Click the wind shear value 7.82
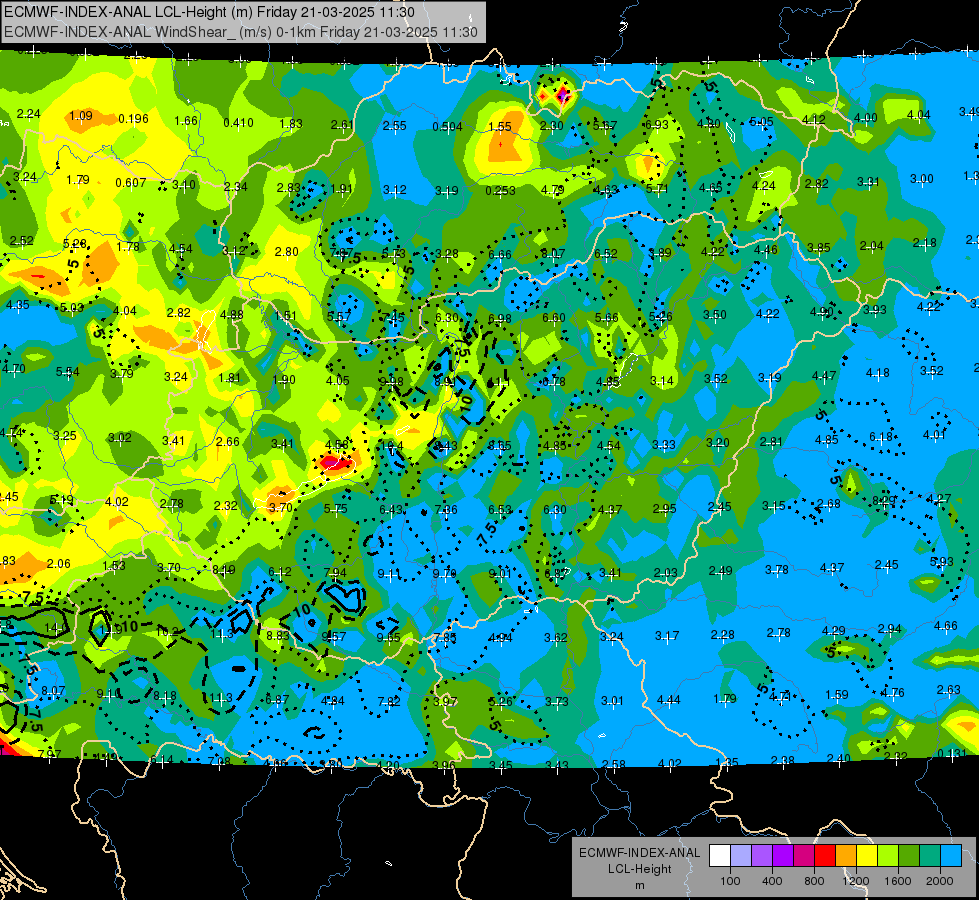 pyautogui.click(x=388, y=701)
